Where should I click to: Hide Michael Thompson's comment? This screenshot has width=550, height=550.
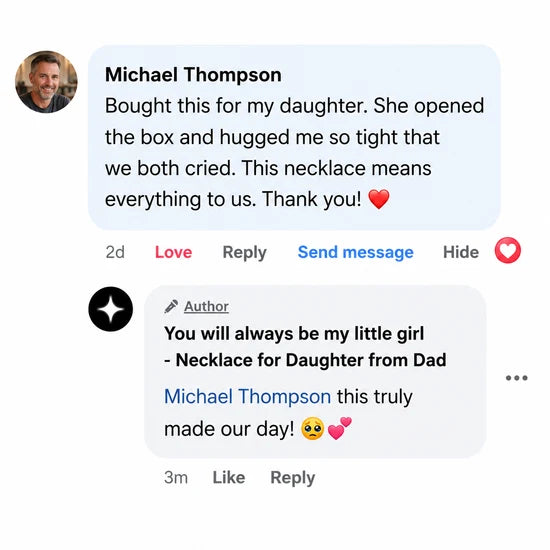click(461, 252)
